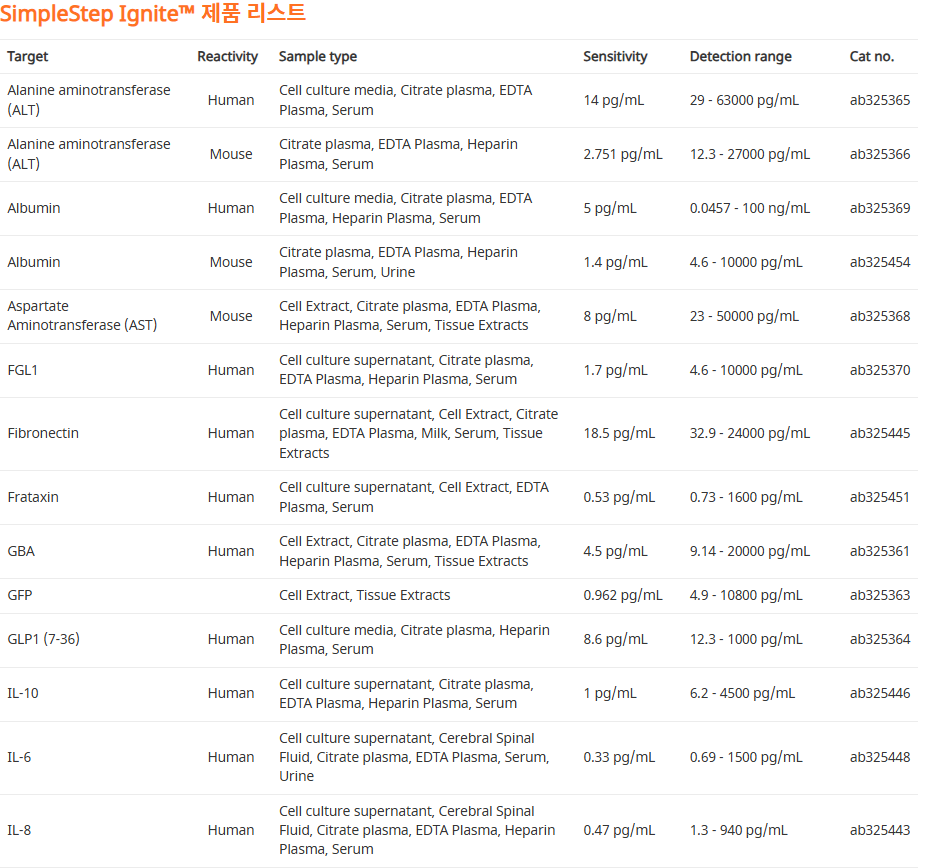The height and width of the screenshot is (868, 928).
Task: Click detection range 23 - 50000 pg/mL
Action: (744, 317)
